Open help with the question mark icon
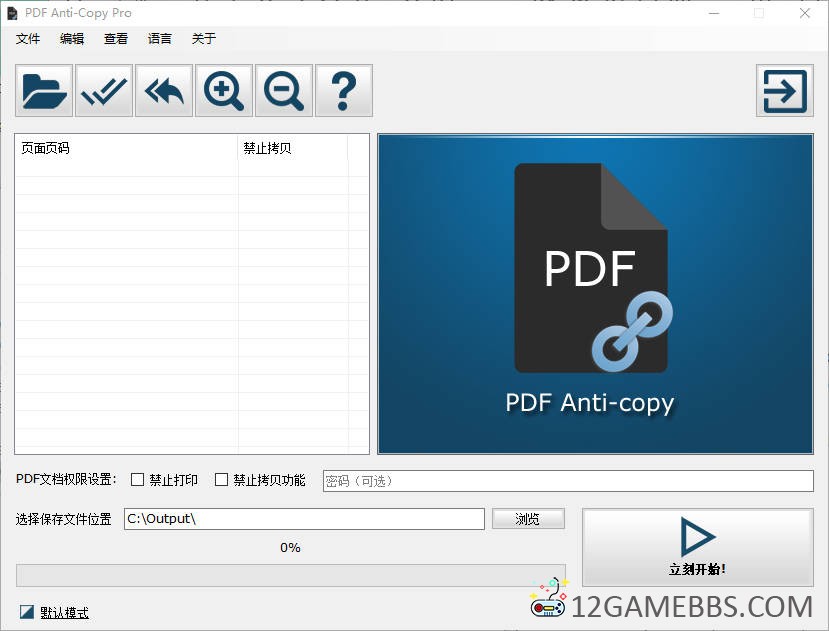This screenshot has width=829, height=631. (x=344, y=90)
